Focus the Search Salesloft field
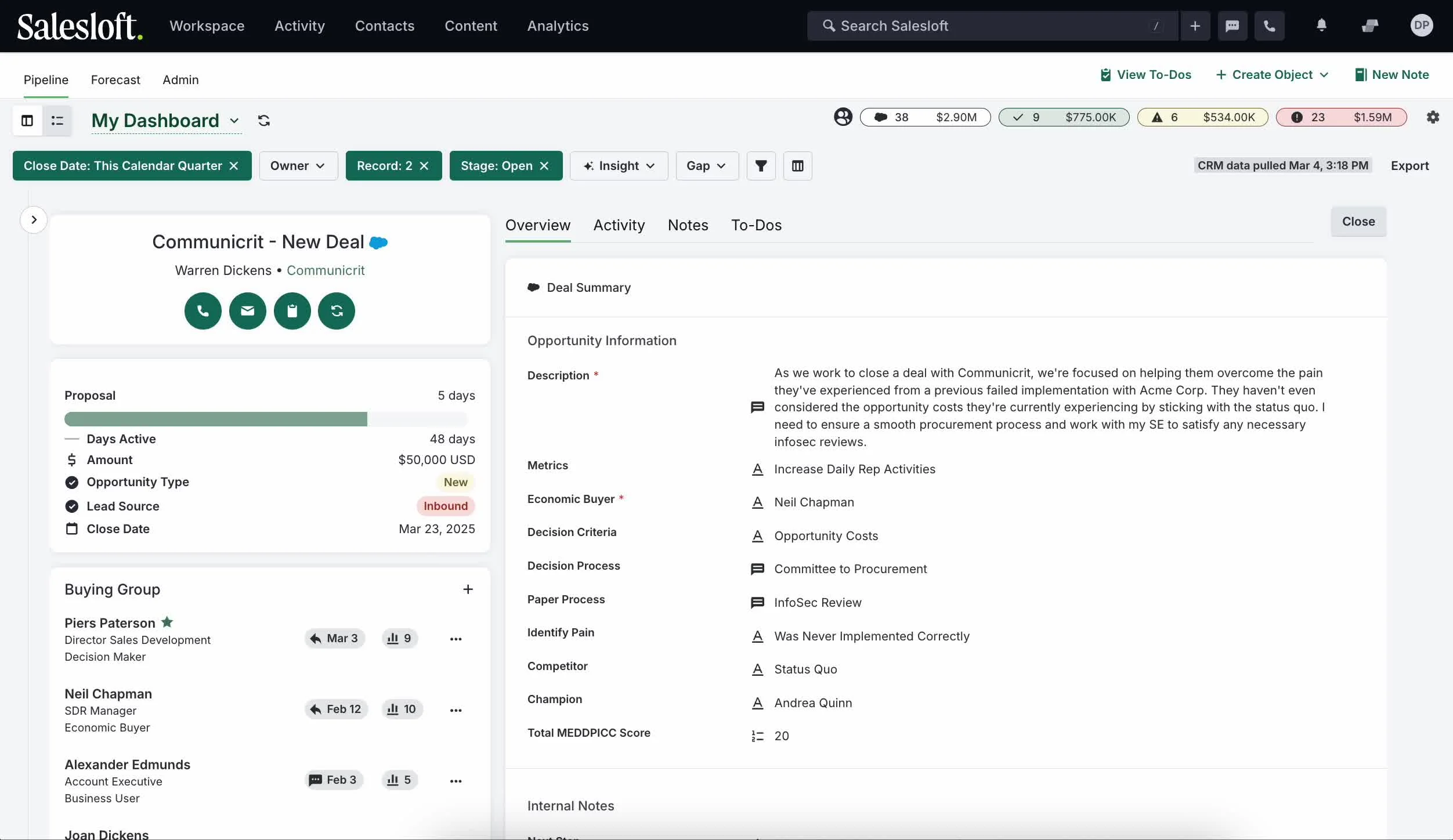This screenshot has width=1453, height=840. [992, 26]
